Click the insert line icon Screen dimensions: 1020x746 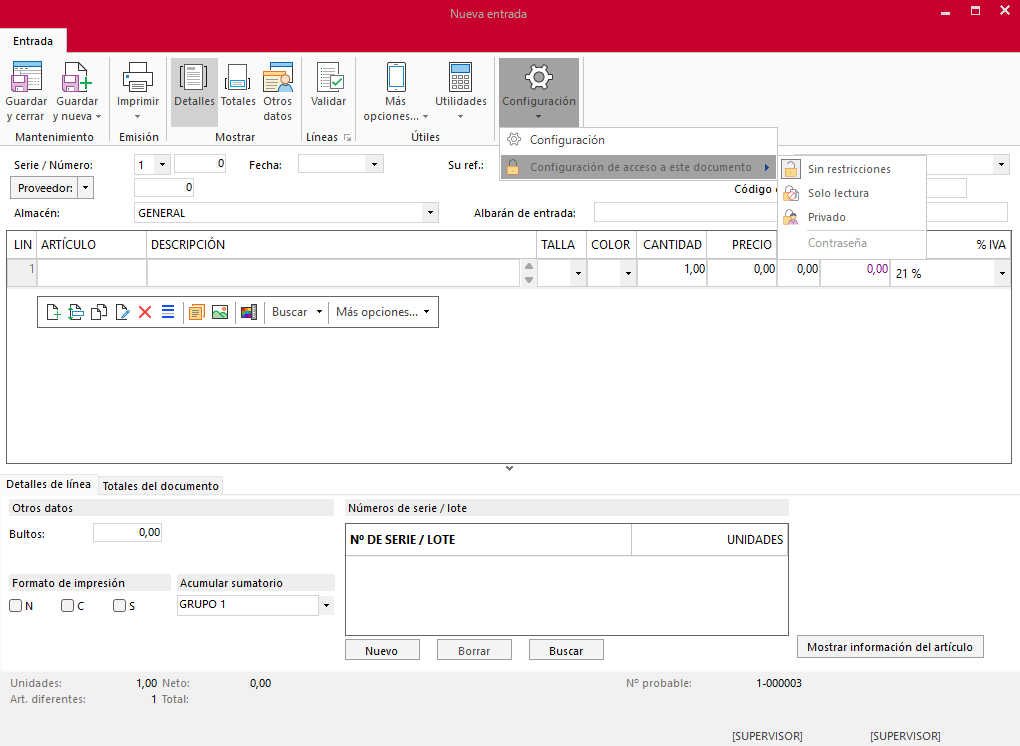click(x=76, y=312)
